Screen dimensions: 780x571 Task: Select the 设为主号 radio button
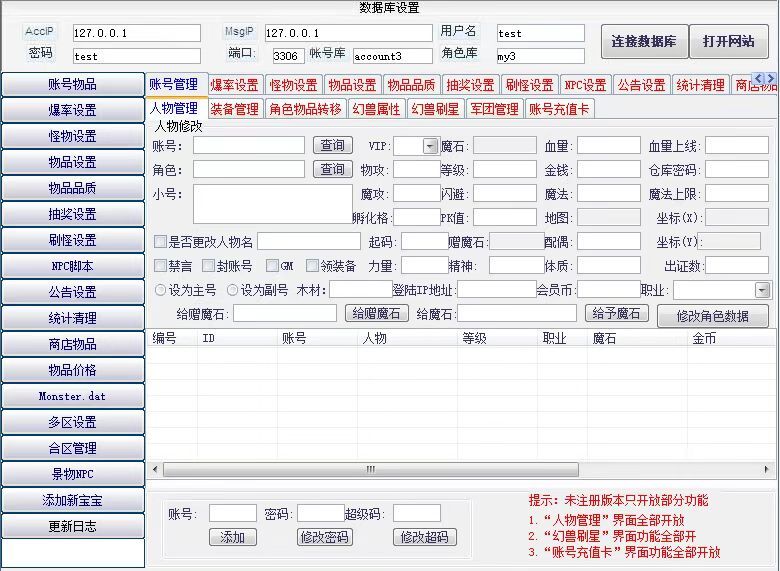[160, 290]
